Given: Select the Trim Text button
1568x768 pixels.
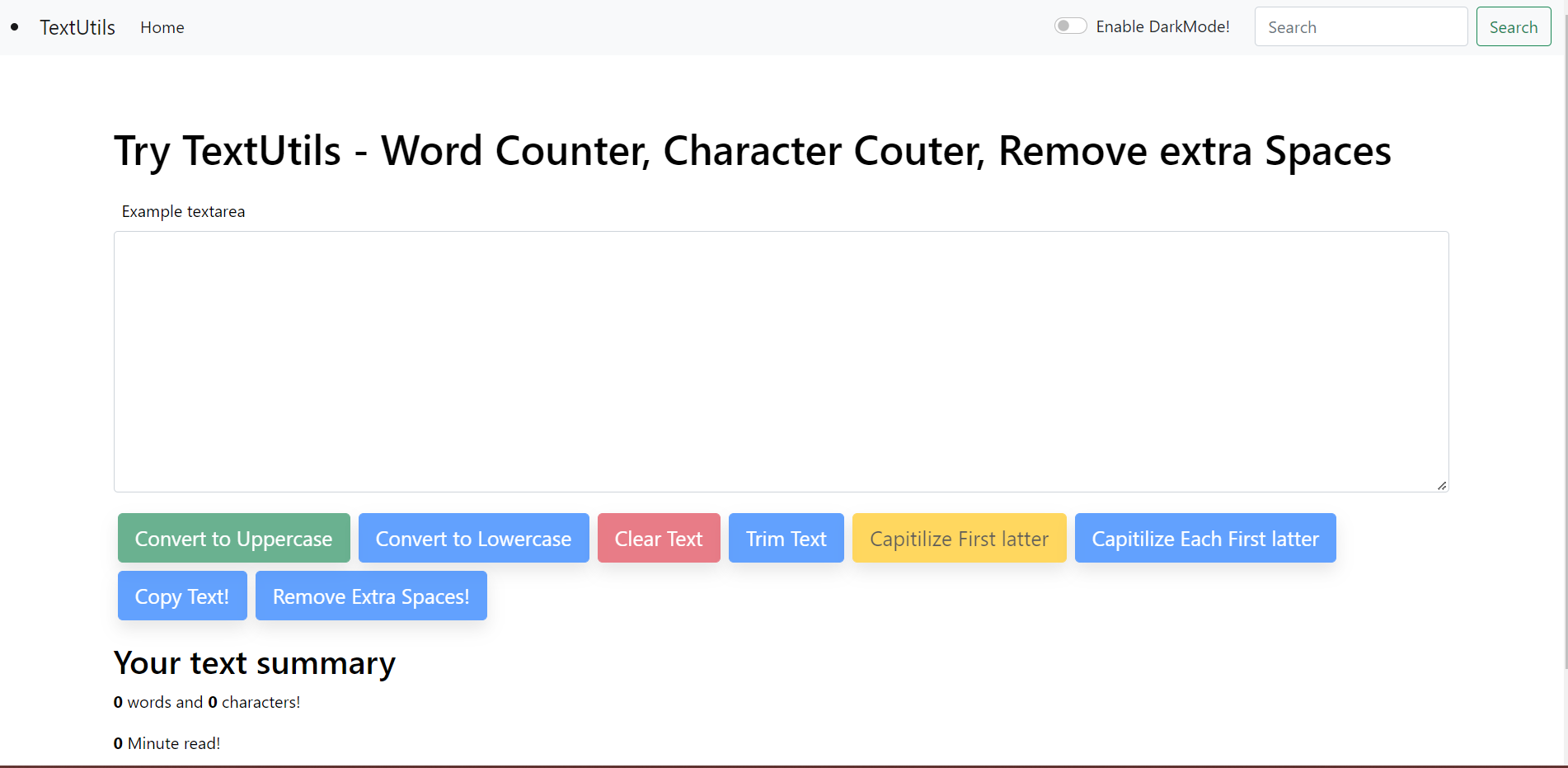Looking at the screenshot, I should point(786,539).
